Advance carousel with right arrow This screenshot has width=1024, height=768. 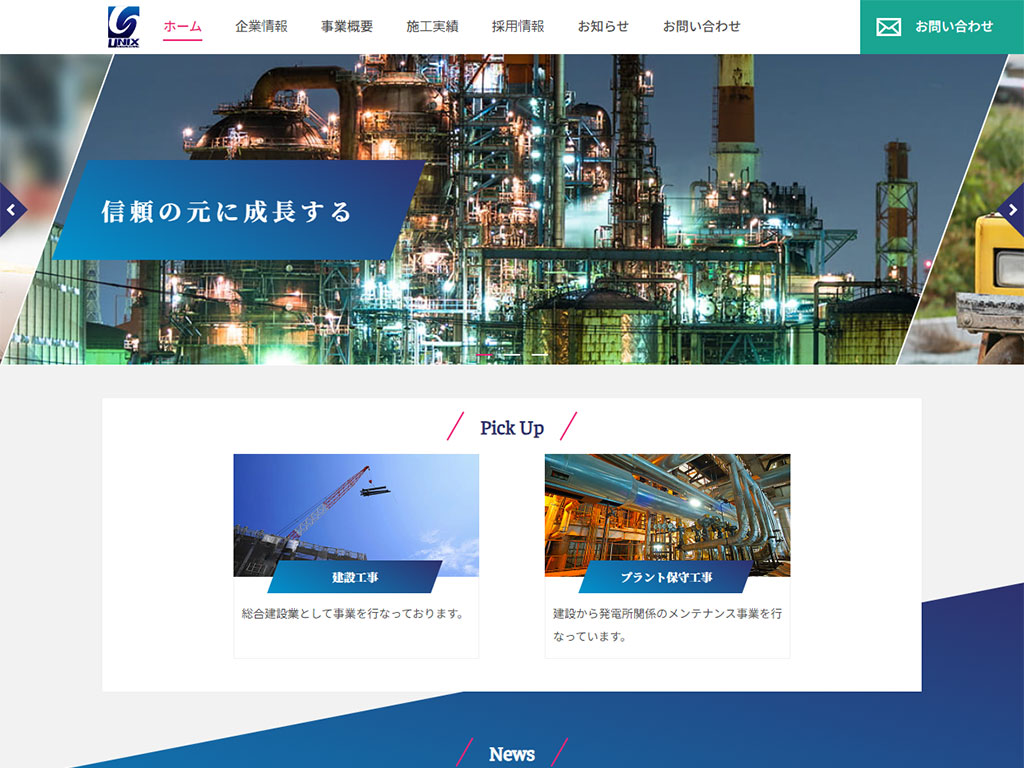point(1012,210)
